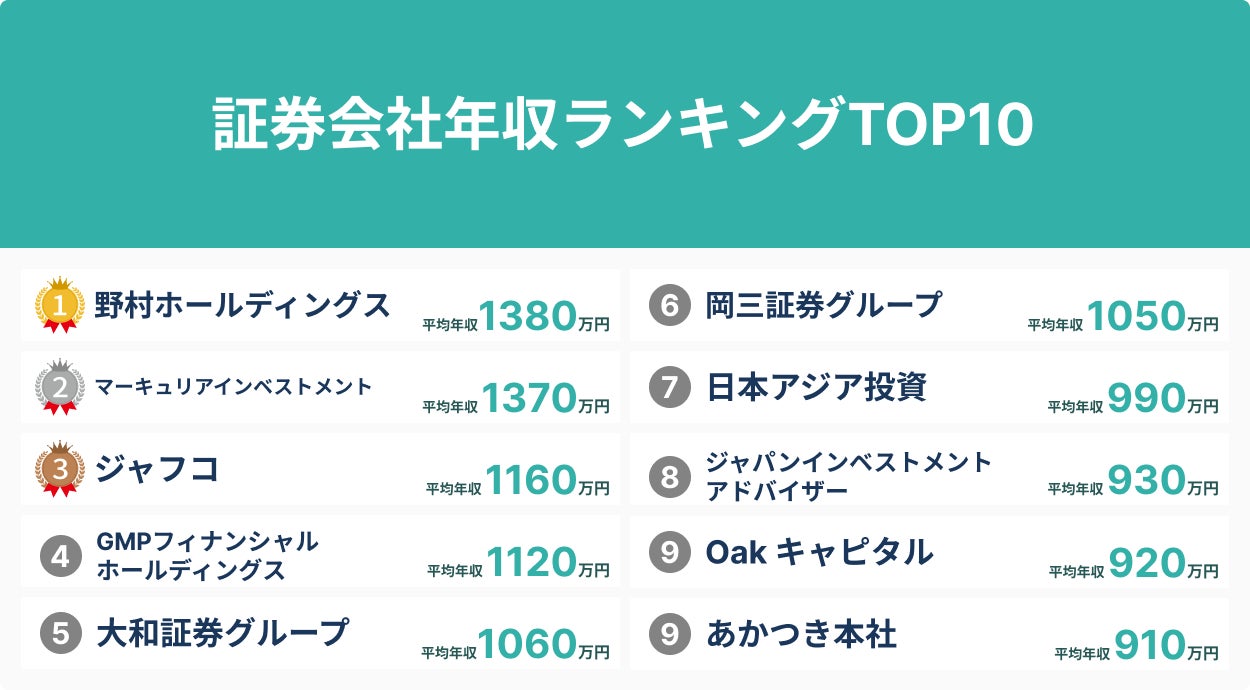The height and width of the screenshot is (690, 1250).
Task: Open GMPフィナンシャルホールディングス entry
Action: (x=207, y=556)
